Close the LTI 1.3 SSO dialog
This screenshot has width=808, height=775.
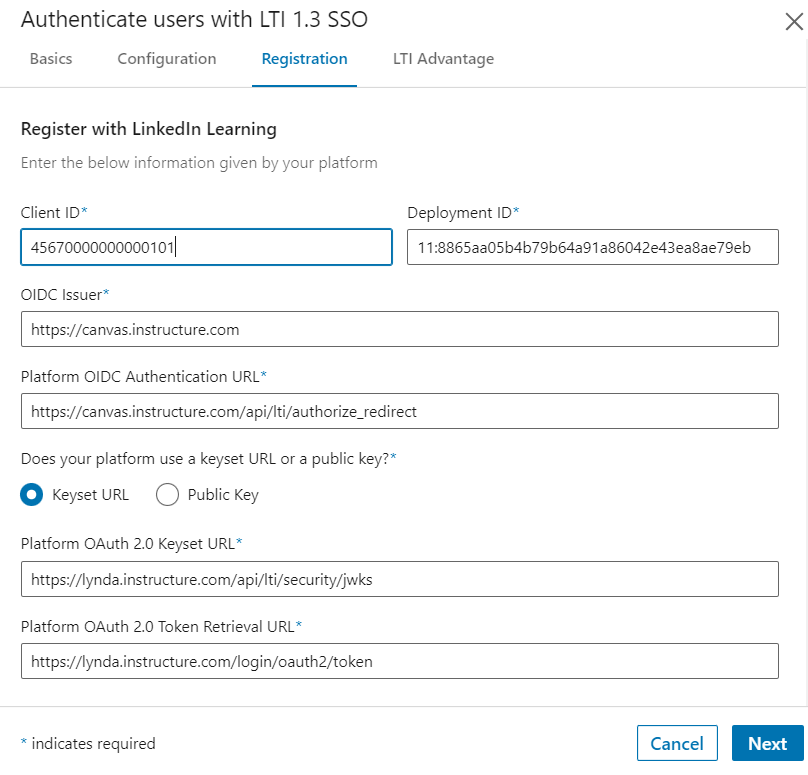794,22
